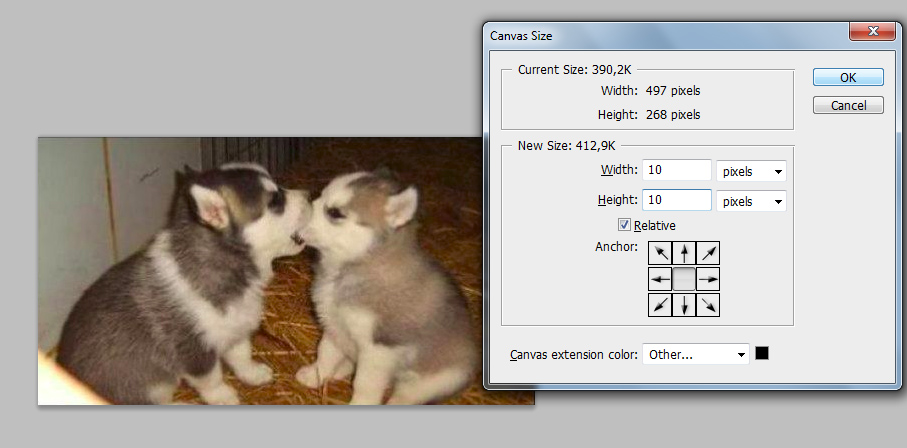Open the Height units pixels dropdown
Screen dimensions: 907x448
pos(751,201)
